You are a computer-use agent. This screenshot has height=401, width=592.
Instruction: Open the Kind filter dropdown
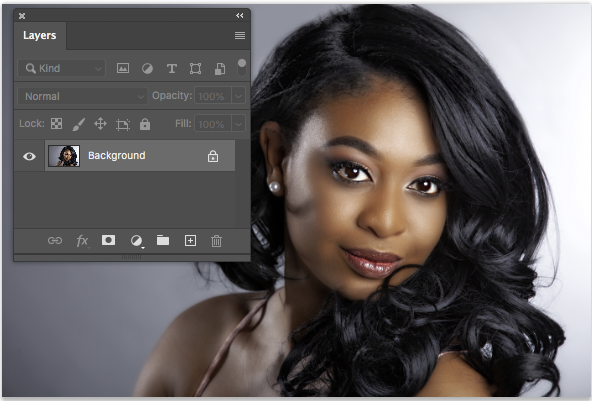[61, 68]
